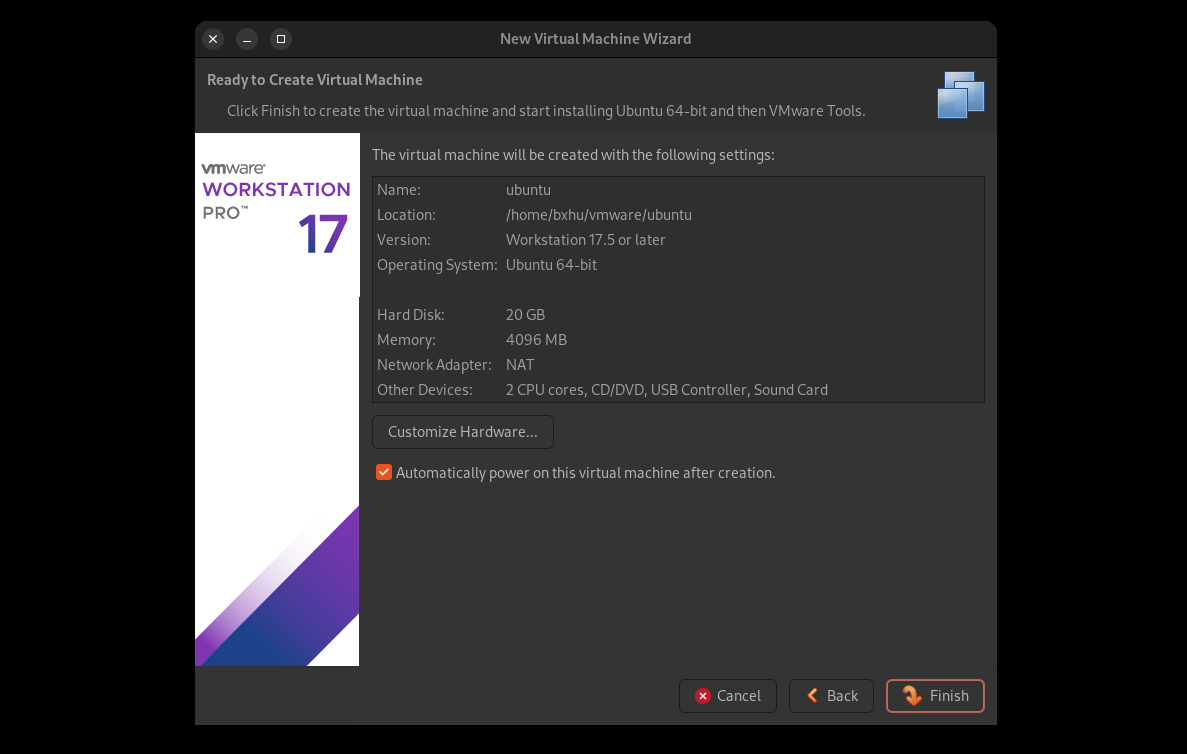Click the Location path /home/bxhu/vmware/ubuntu
Screen dimensions: 1187x754
pos(598,215)
